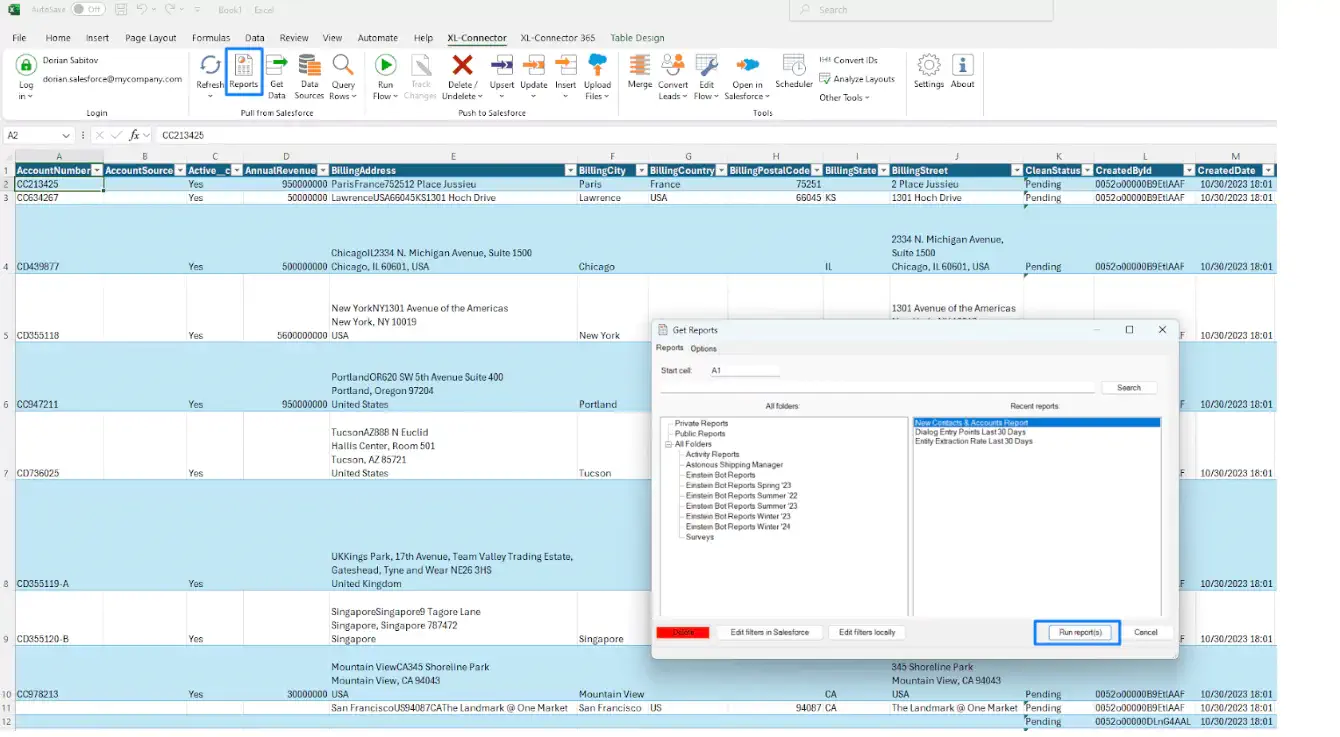
Task: Select the Surveys folder
Action: (x=700, y=537)
